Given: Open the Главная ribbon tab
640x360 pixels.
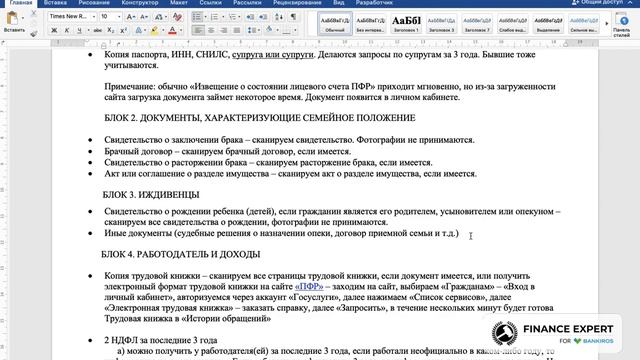Looking at the screenshot, I should click(21, 2).
